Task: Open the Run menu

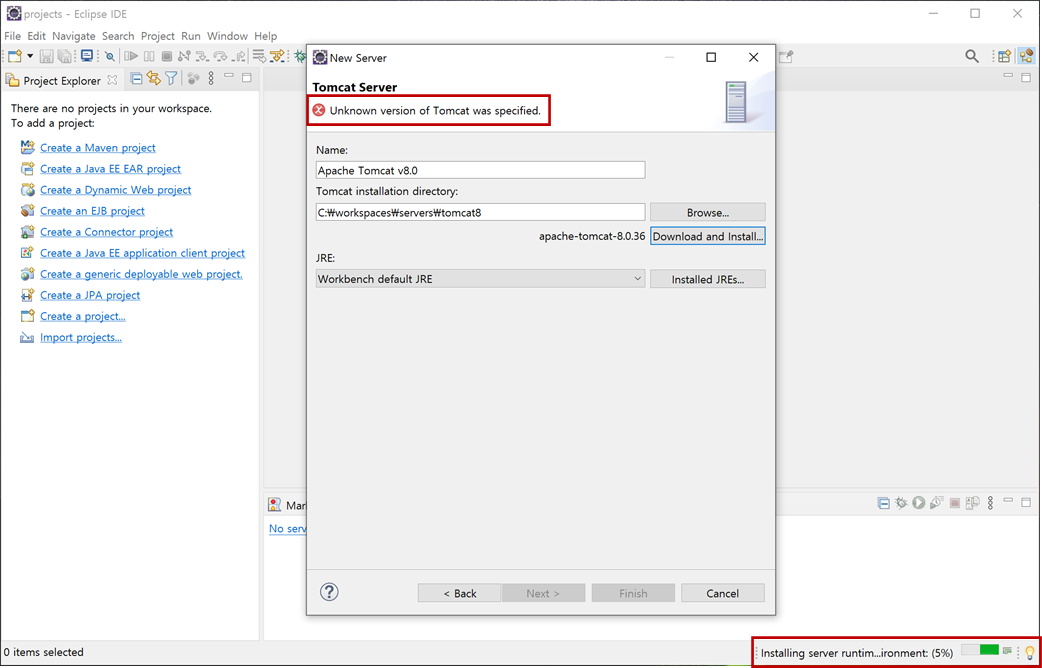Action: (191, 36)
